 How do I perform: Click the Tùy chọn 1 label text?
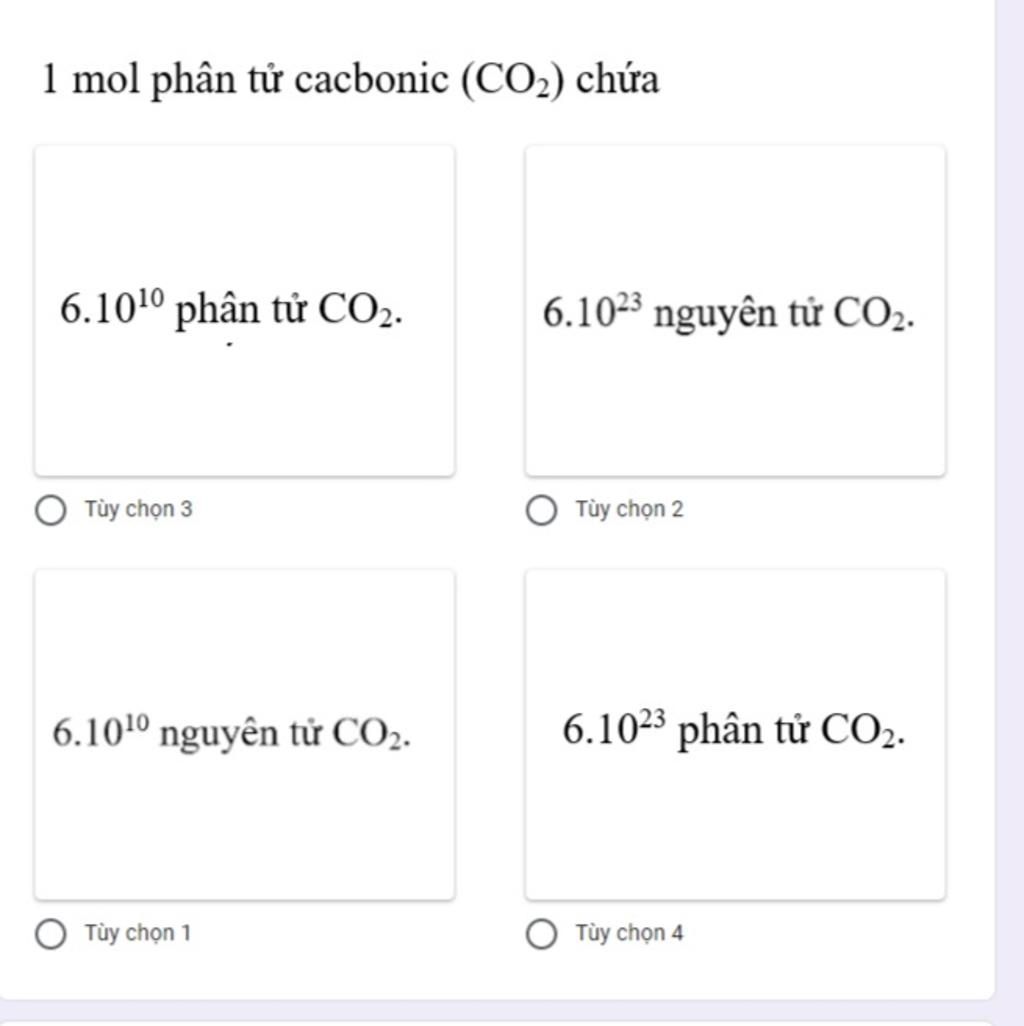click(x=138, y=932)
